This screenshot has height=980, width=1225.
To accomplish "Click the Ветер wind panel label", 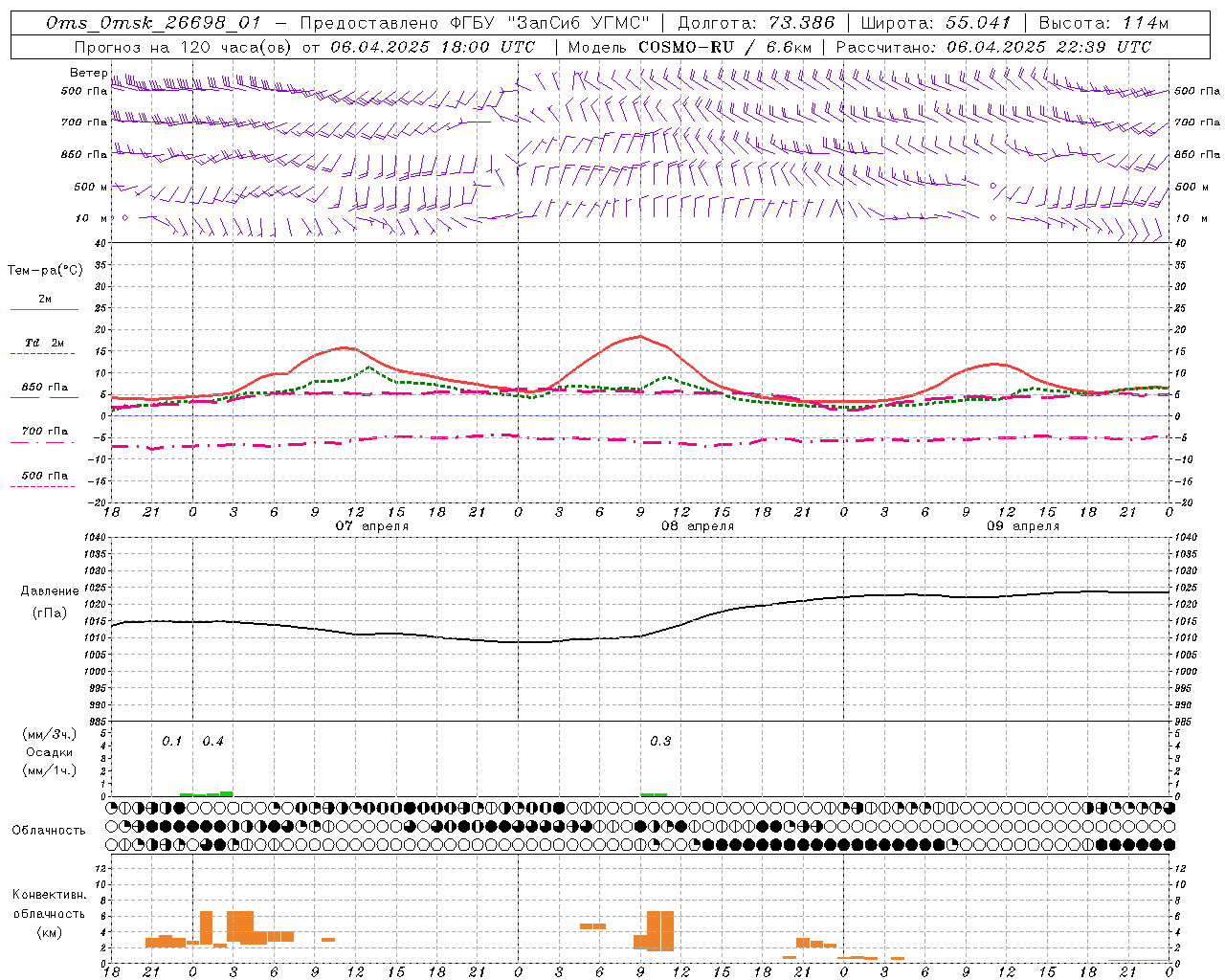I will coord(89,73).
